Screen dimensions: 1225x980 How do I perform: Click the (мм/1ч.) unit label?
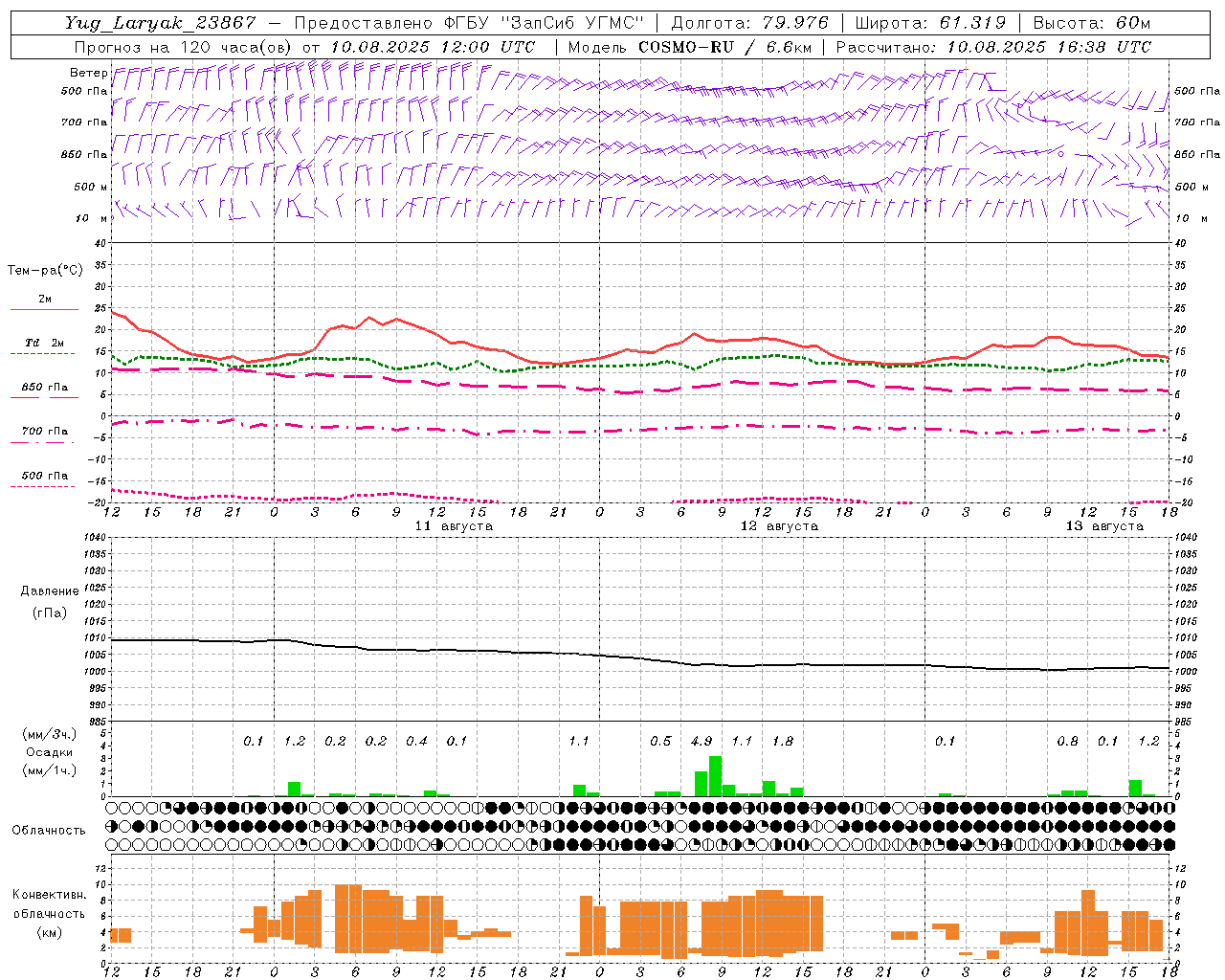[x=49, y=770]
